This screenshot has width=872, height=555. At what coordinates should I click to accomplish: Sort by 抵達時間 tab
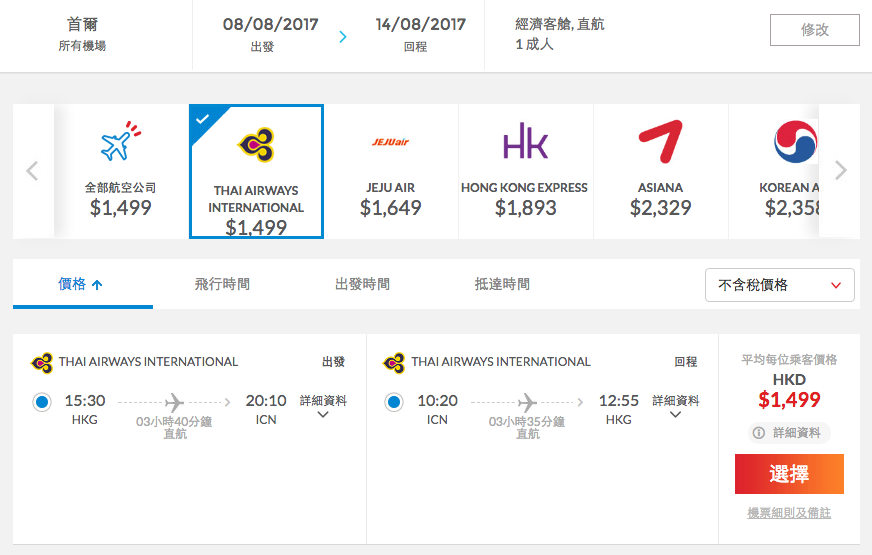pyautogui.click(x=502, y=284)
